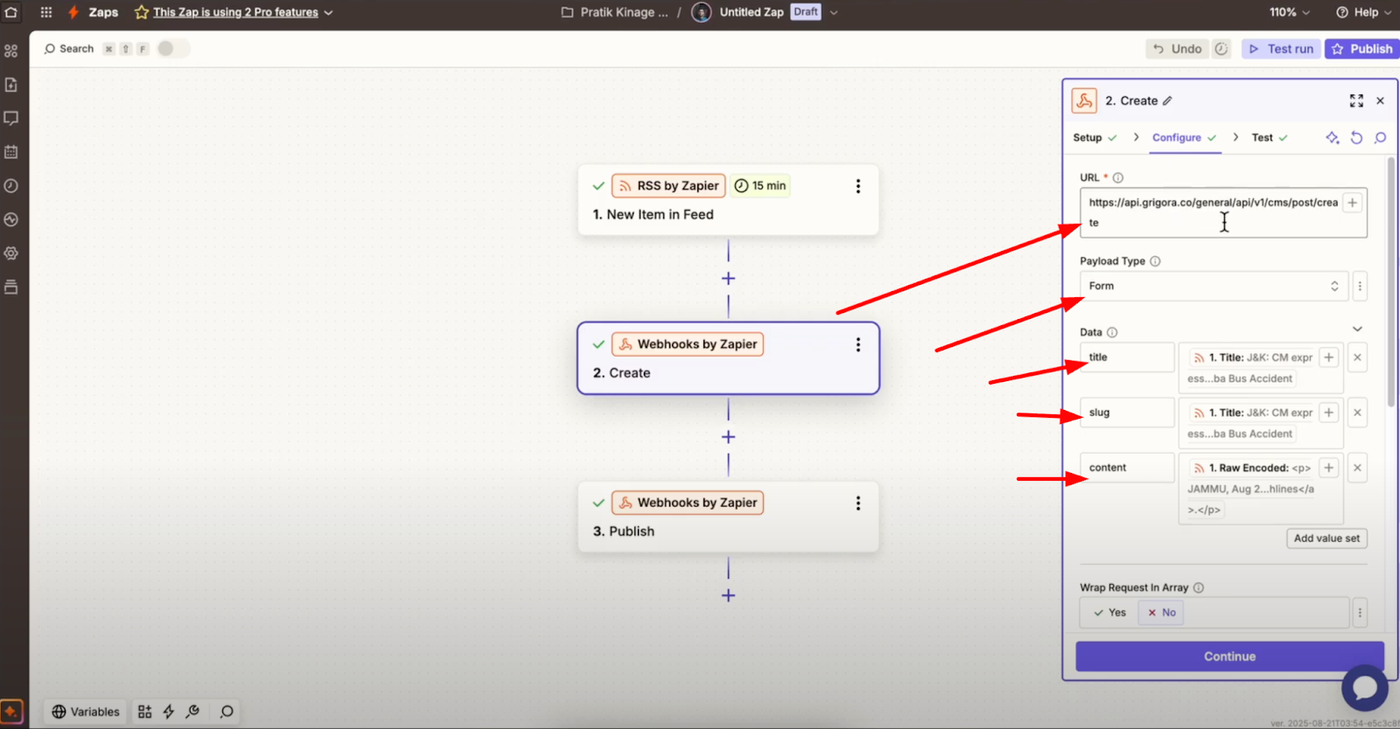
Task: Switch to the Configure tab
Action: point(1184,138)
